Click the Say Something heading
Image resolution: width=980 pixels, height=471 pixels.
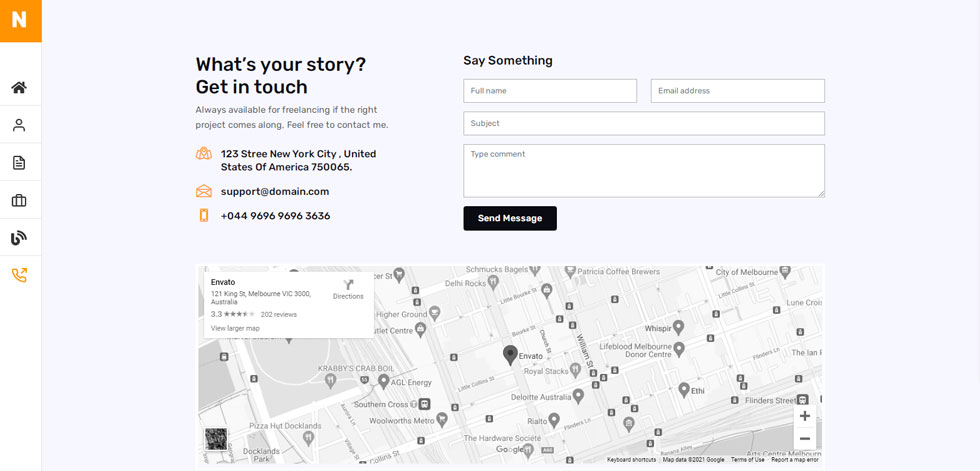pyautogui.click(x=508, y=61)
